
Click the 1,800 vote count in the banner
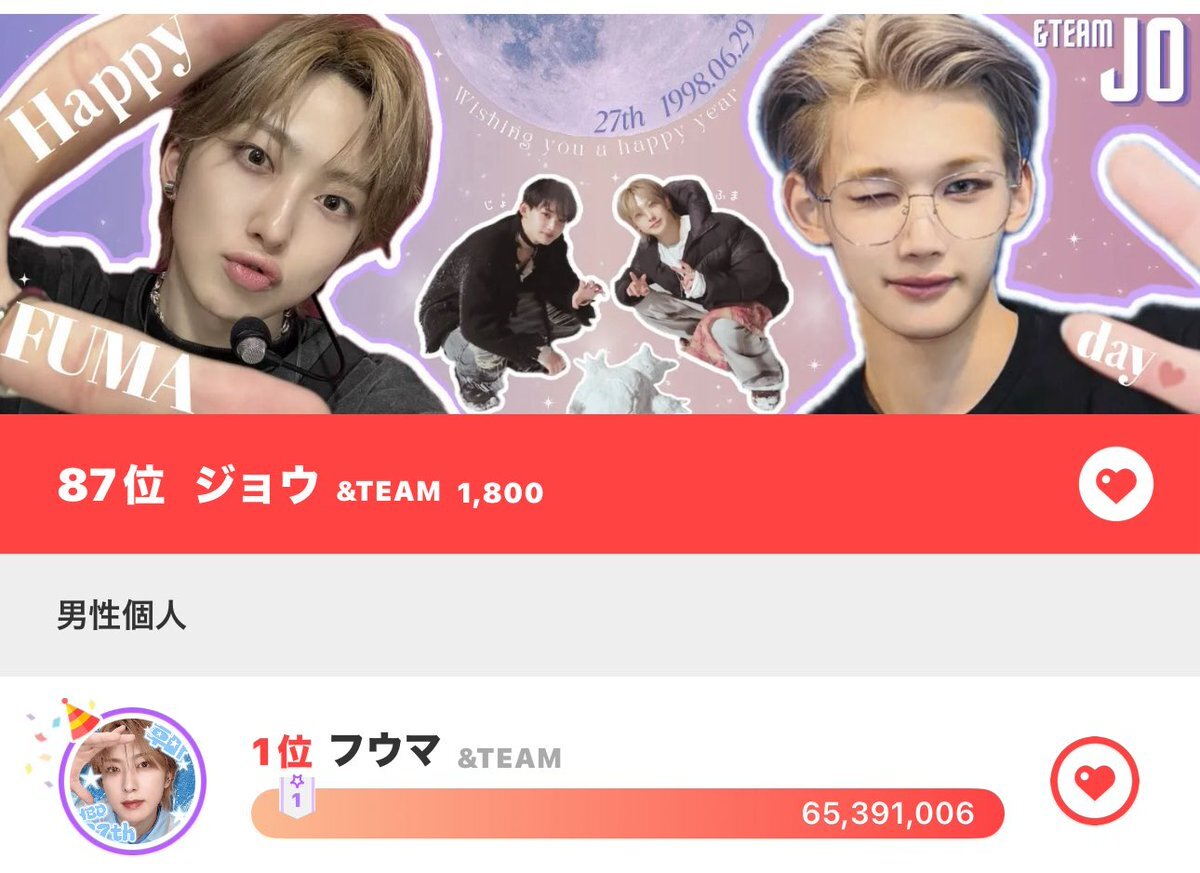point(500,491)
